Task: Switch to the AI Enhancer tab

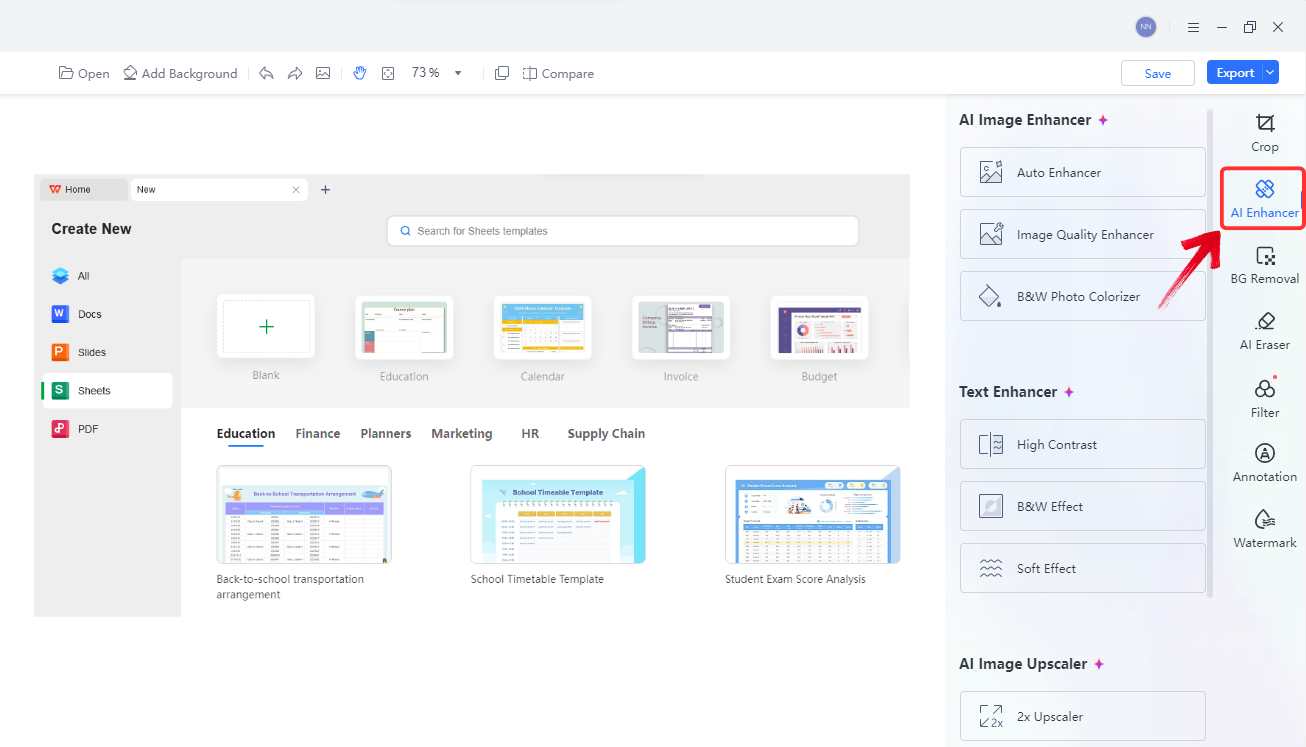Action: pos(1264,199)
